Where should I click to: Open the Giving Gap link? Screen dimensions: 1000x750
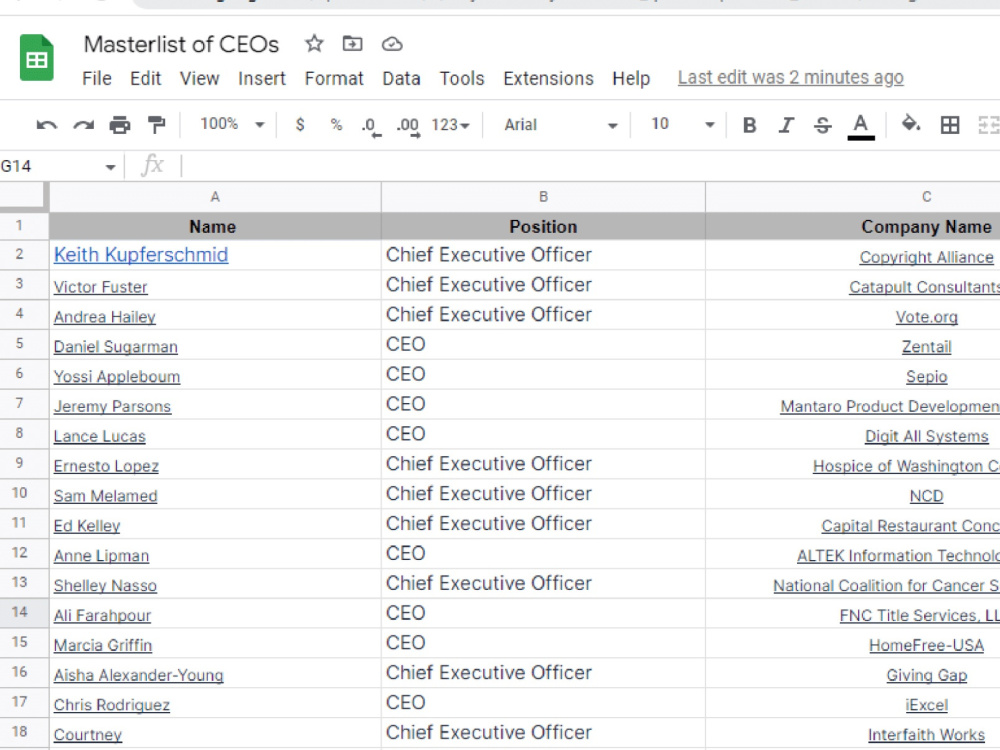coord(926,675)
